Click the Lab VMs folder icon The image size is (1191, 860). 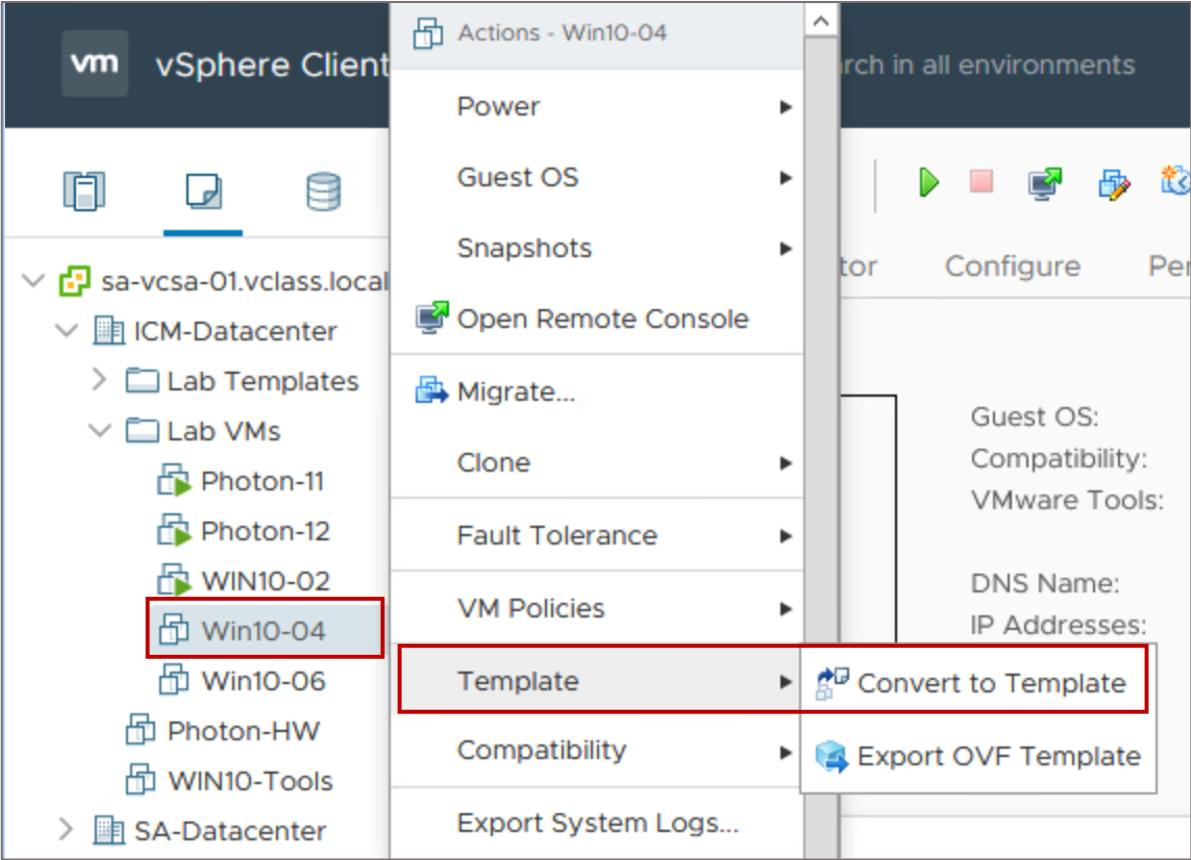[x=142, y=431]
